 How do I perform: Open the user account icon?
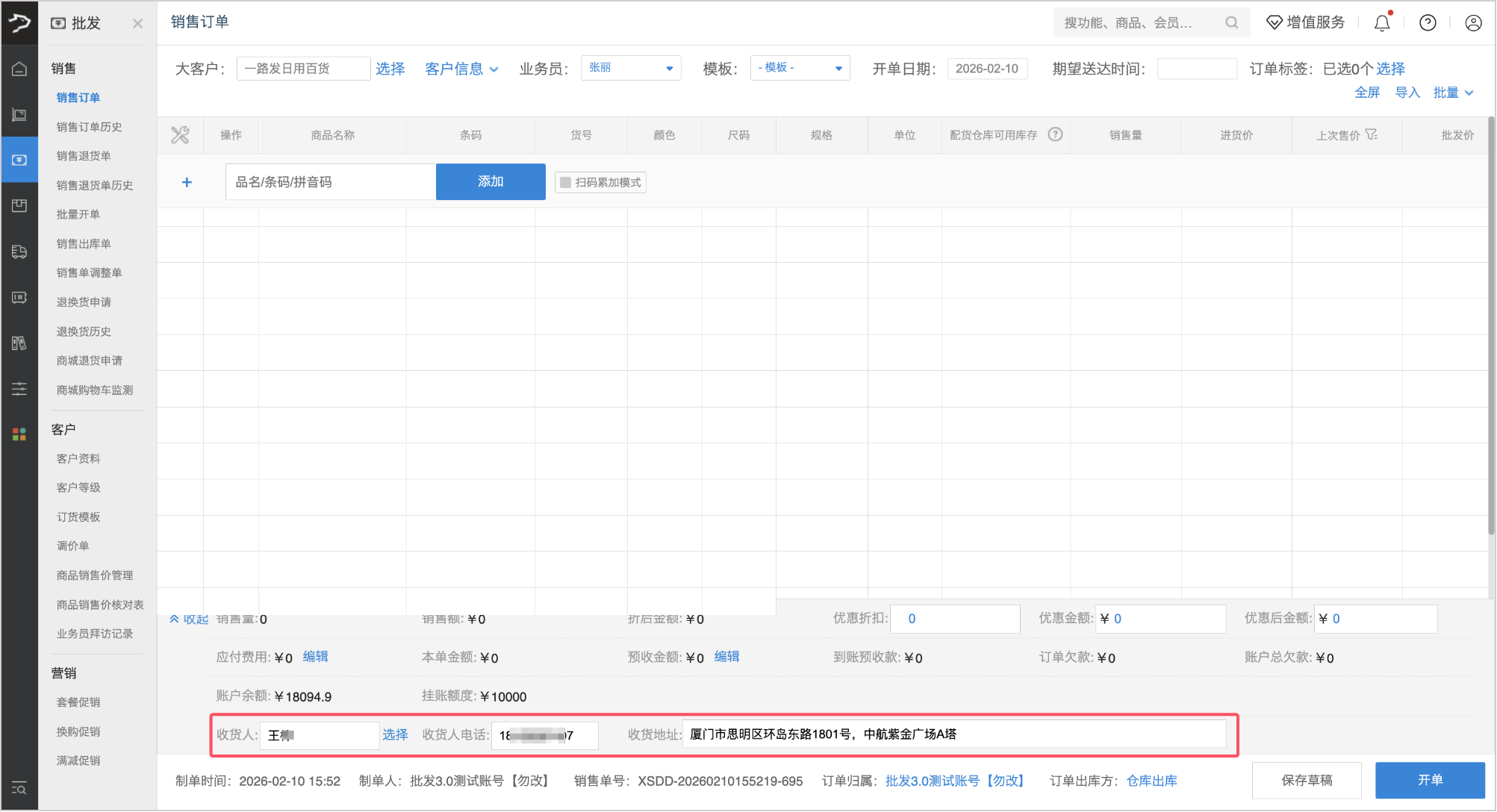1472,22
